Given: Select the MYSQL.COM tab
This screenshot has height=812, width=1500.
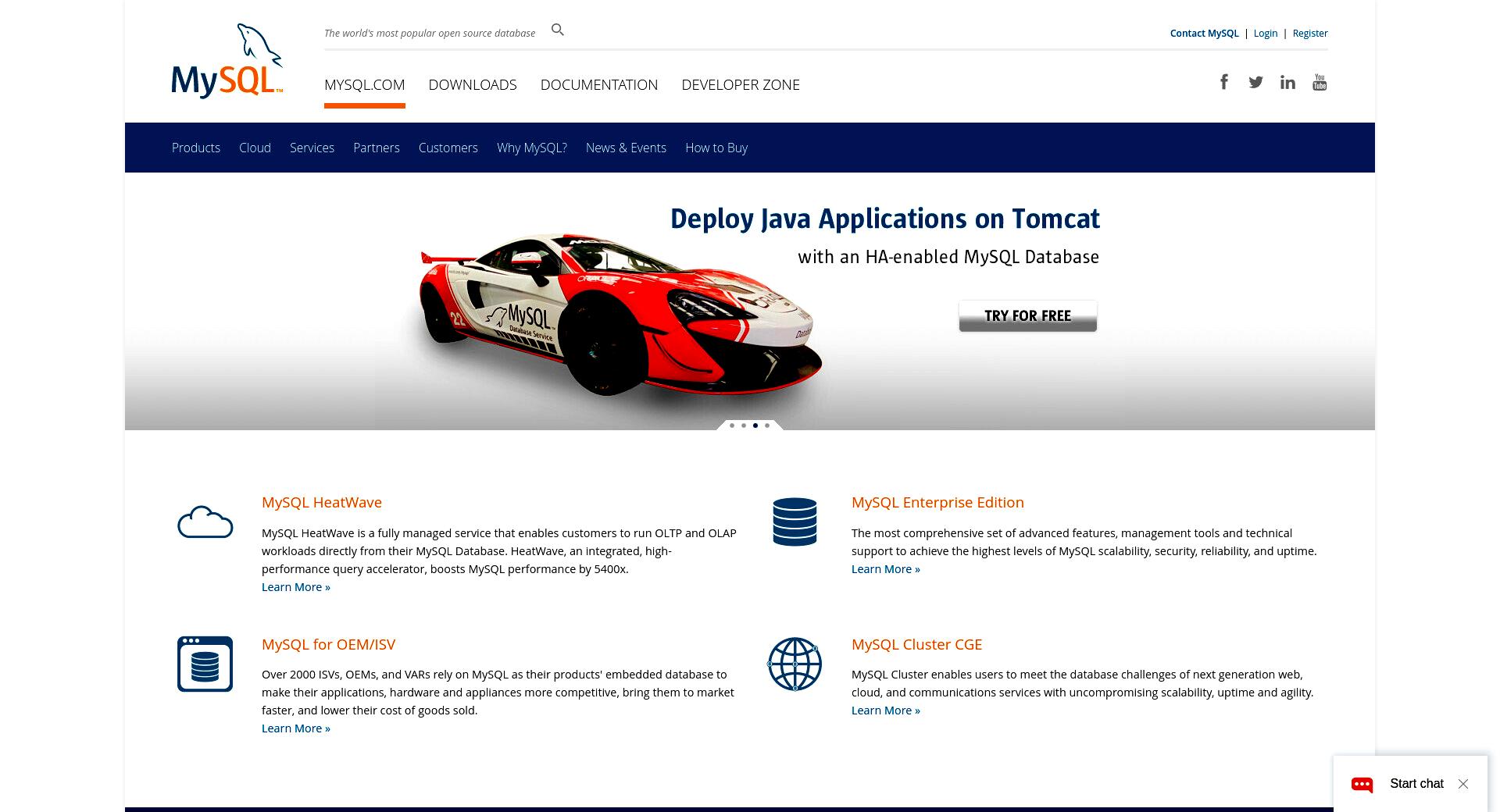Looking at the screenshot, I should pos(365,84).
